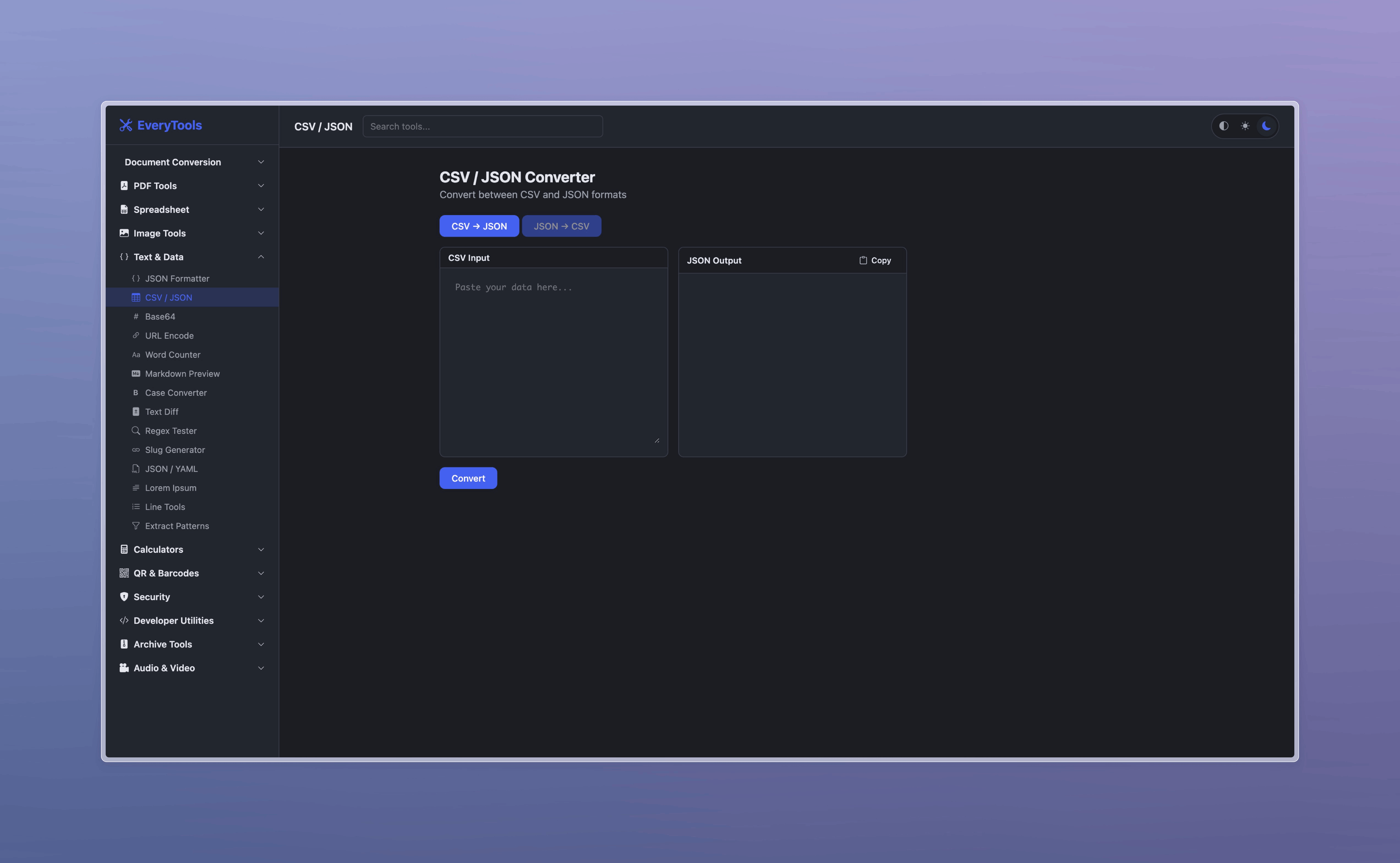Click the Convert button

click(468, 478)
